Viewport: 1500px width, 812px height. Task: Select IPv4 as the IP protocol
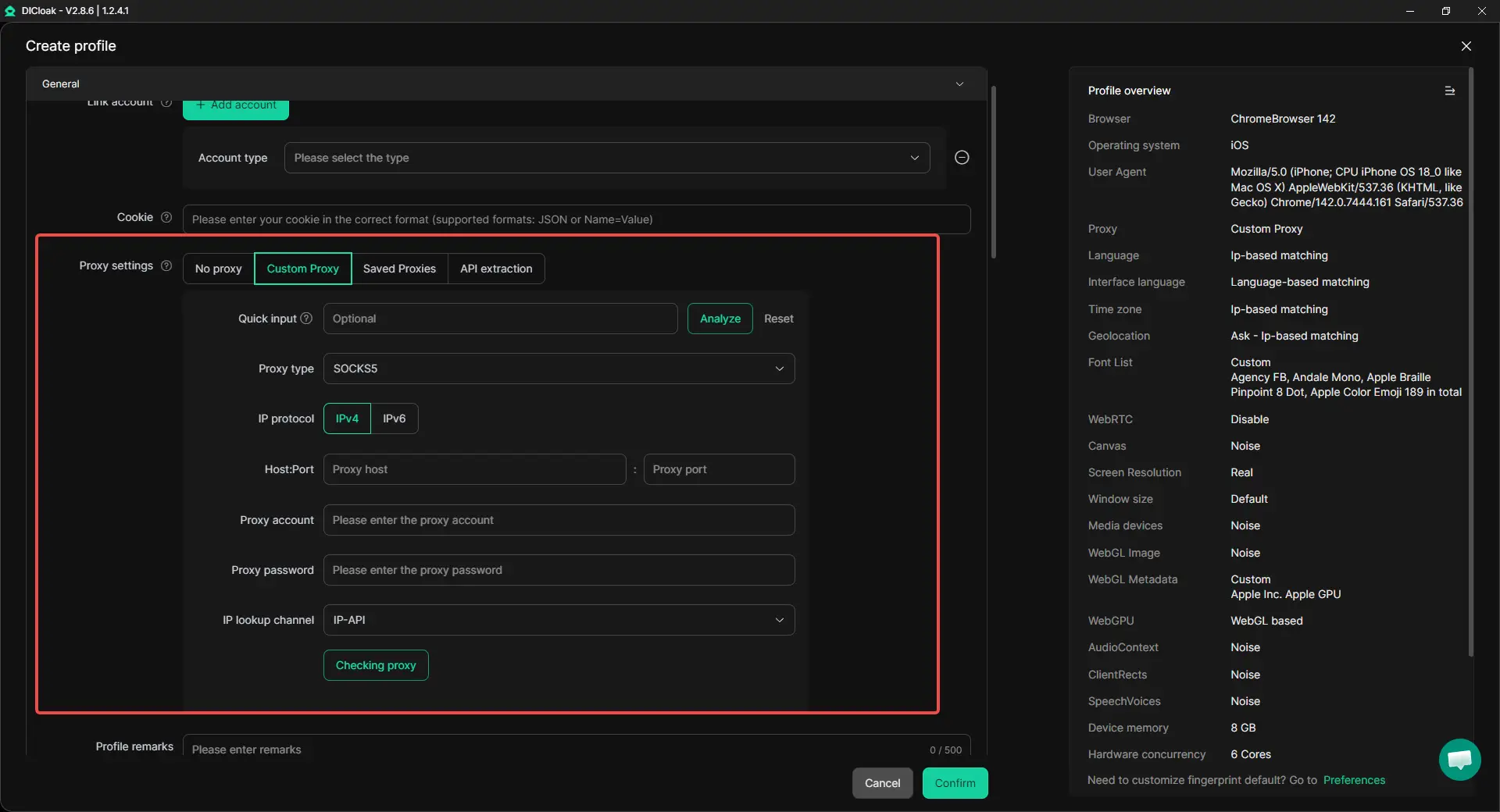347,418
